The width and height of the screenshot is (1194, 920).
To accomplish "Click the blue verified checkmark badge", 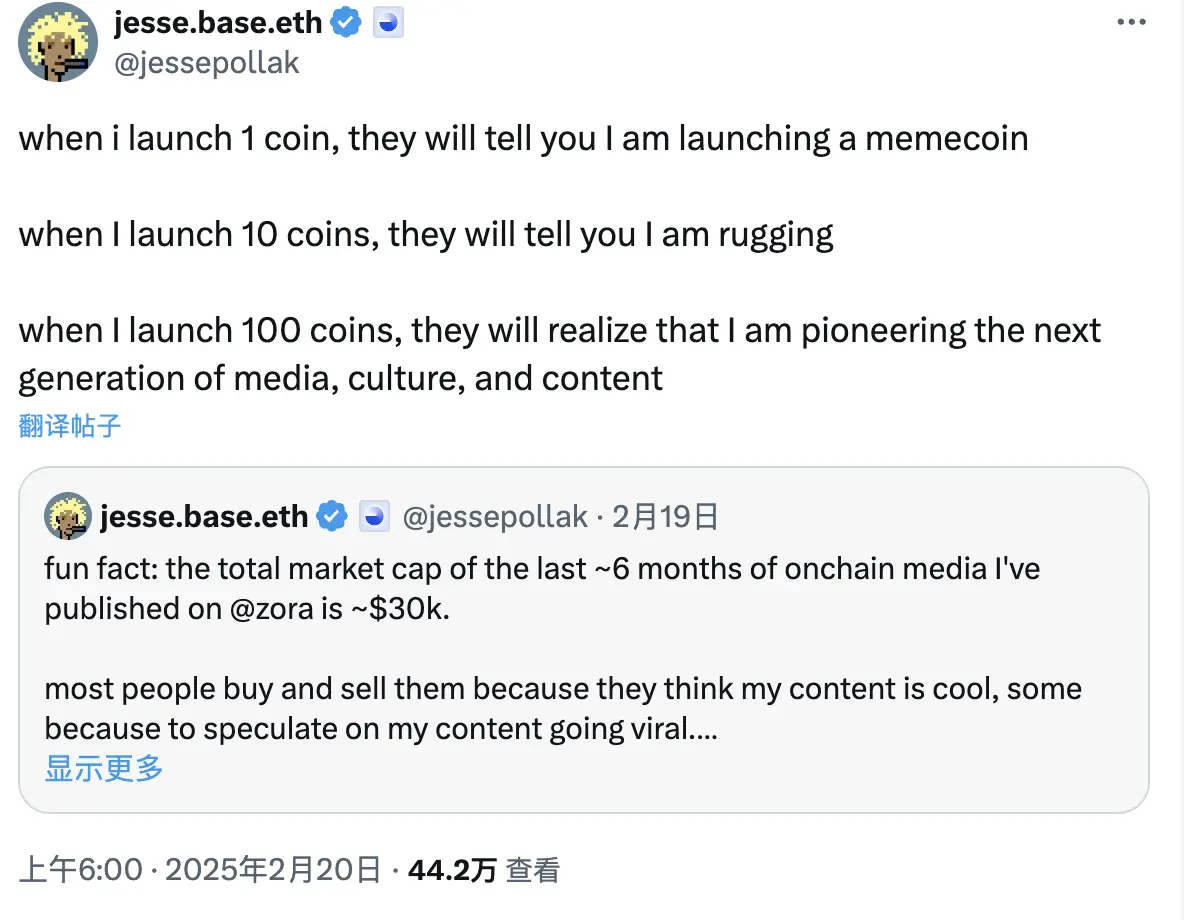I will tap(345, 22).
